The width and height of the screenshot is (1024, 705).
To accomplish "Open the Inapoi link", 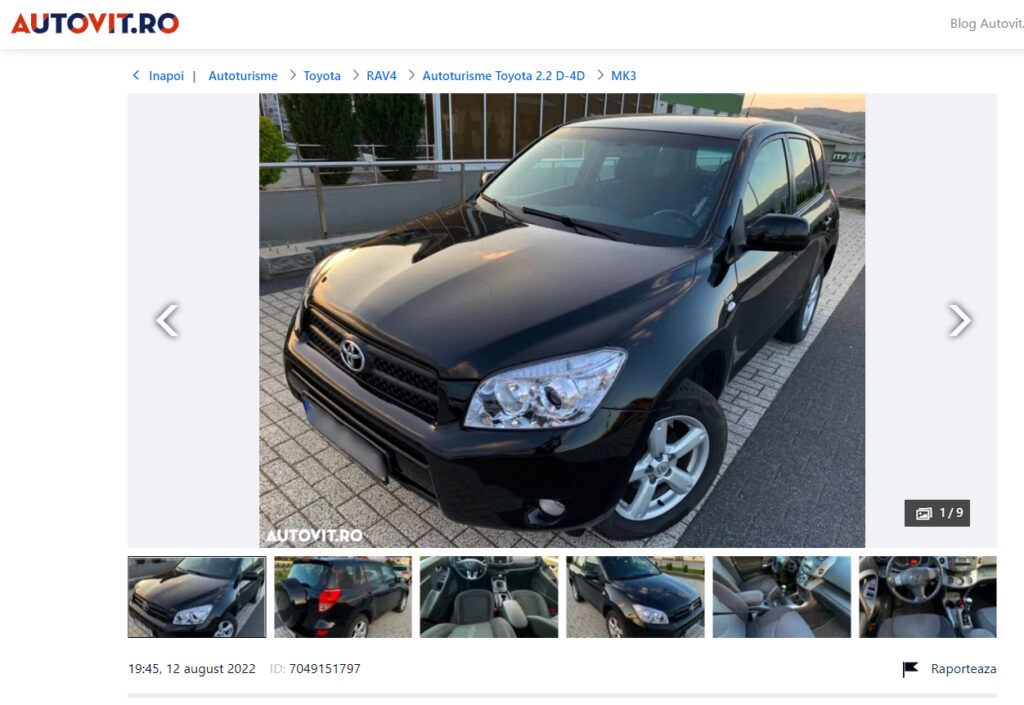I will tap(166, 76).
